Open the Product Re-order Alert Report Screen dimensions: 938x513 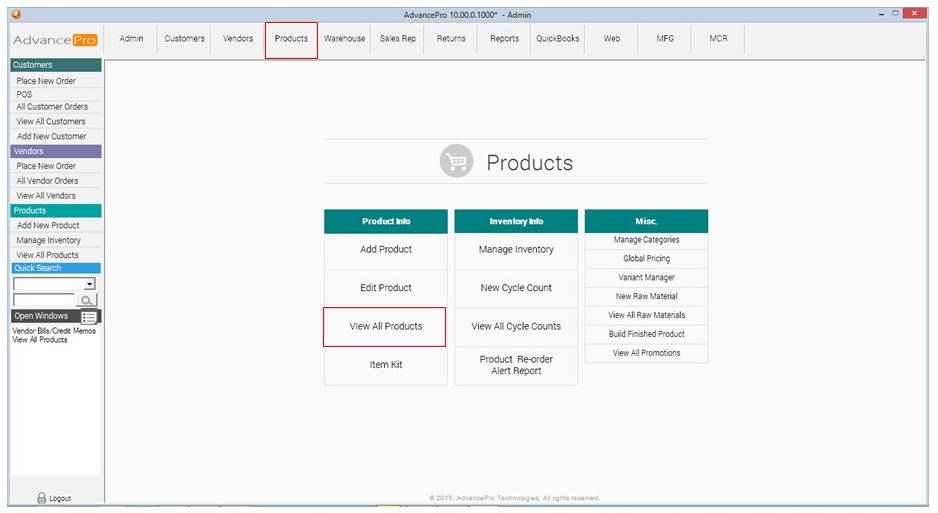click(516, 365)
